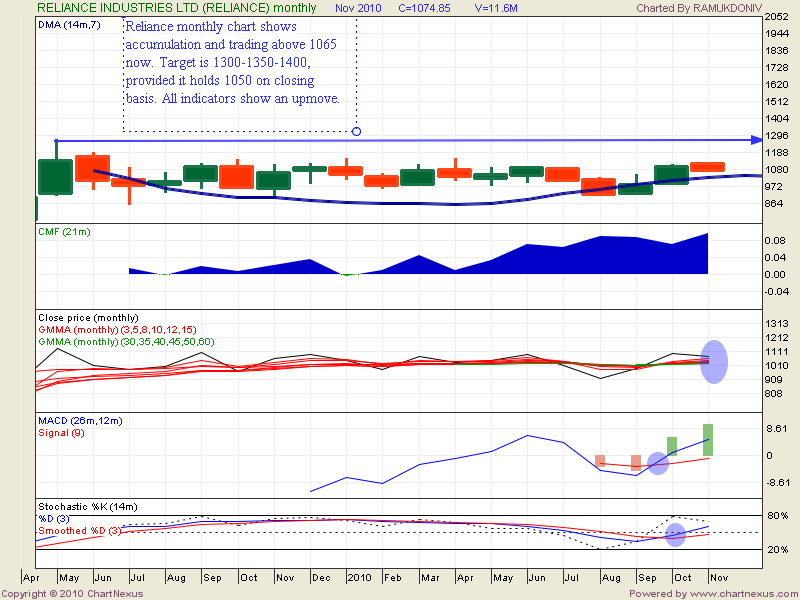Click the V=11.6M volume value
The width and height of the screenshot is (800, 600).
pos(496,8)
